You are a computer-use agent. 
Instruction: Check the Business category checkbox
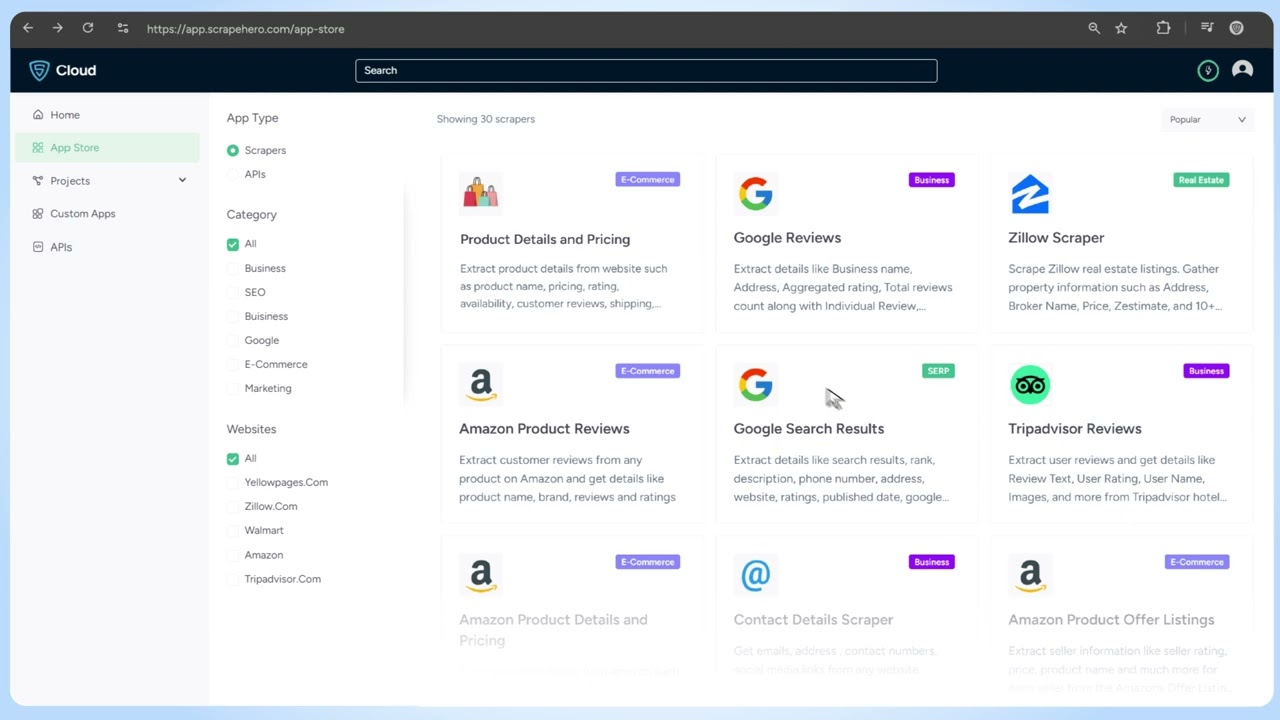(233, 268)
